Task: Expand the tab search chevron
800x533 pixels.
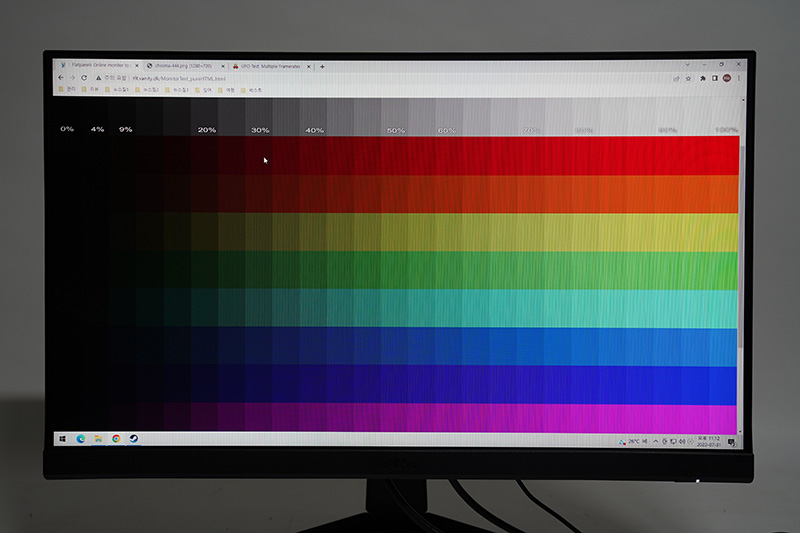Action: pyautogui.click(x=687, y=64)
